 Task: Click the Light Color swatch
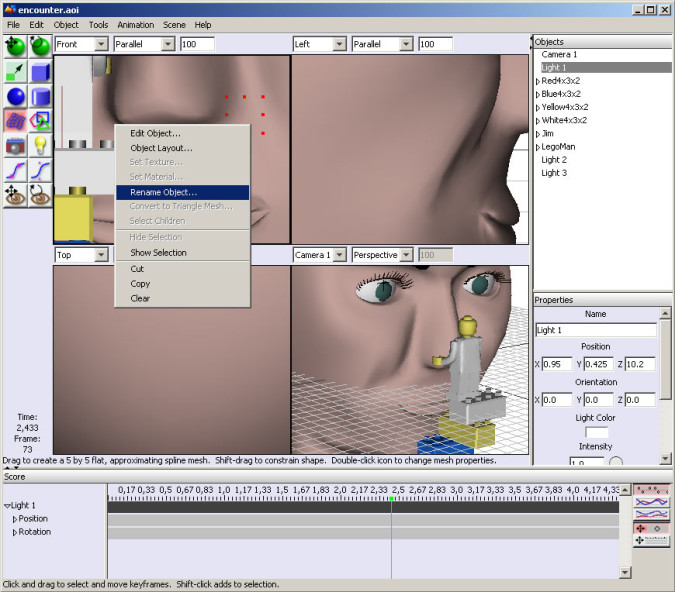coord(596,432)
